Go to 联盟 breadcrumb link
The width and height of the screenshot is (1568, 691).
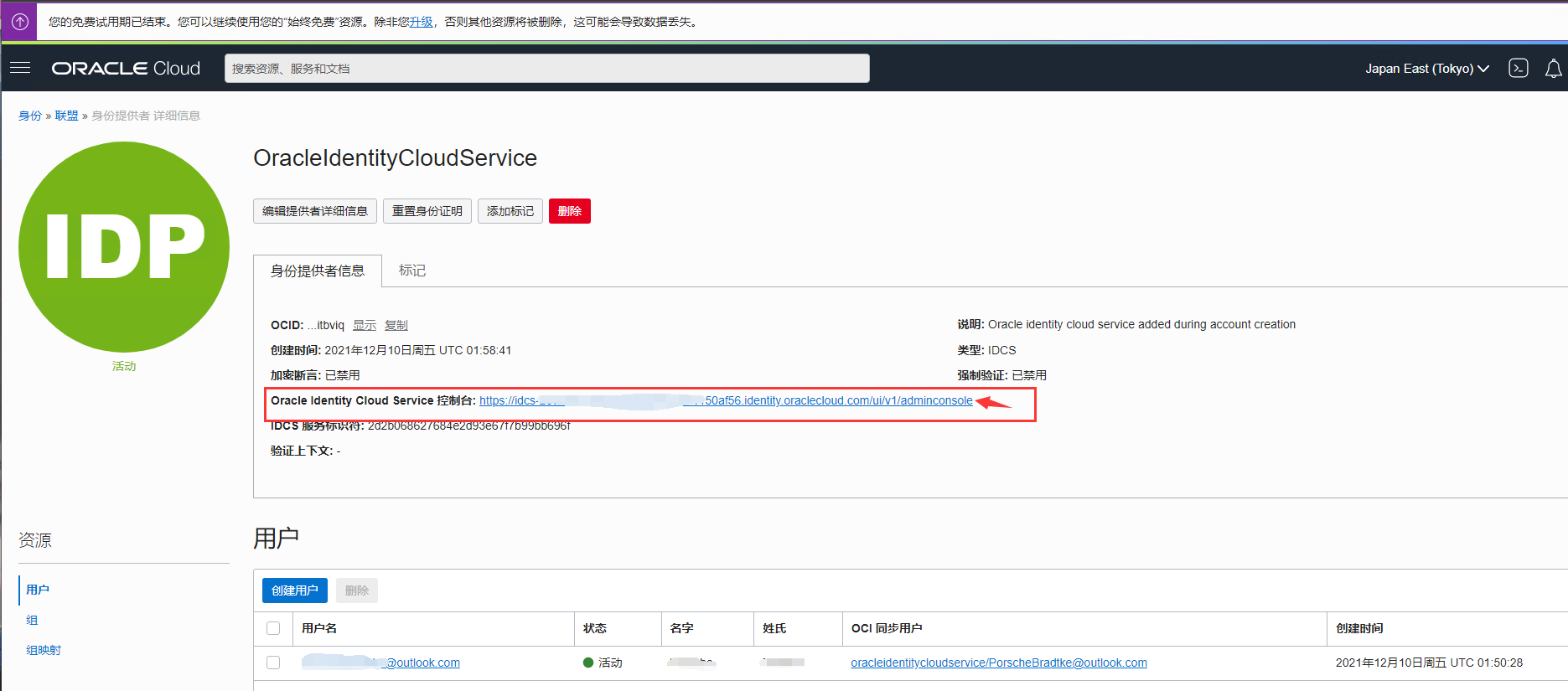point(66,116)
